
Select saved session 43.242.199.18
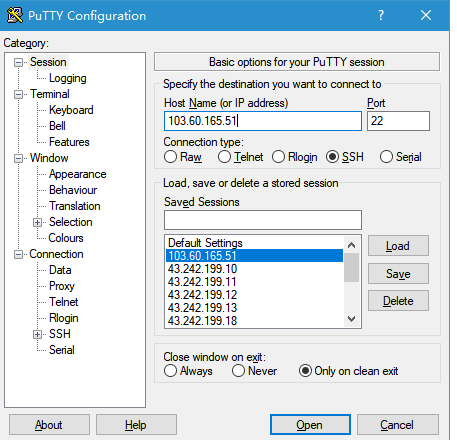(x=254, y=321)
